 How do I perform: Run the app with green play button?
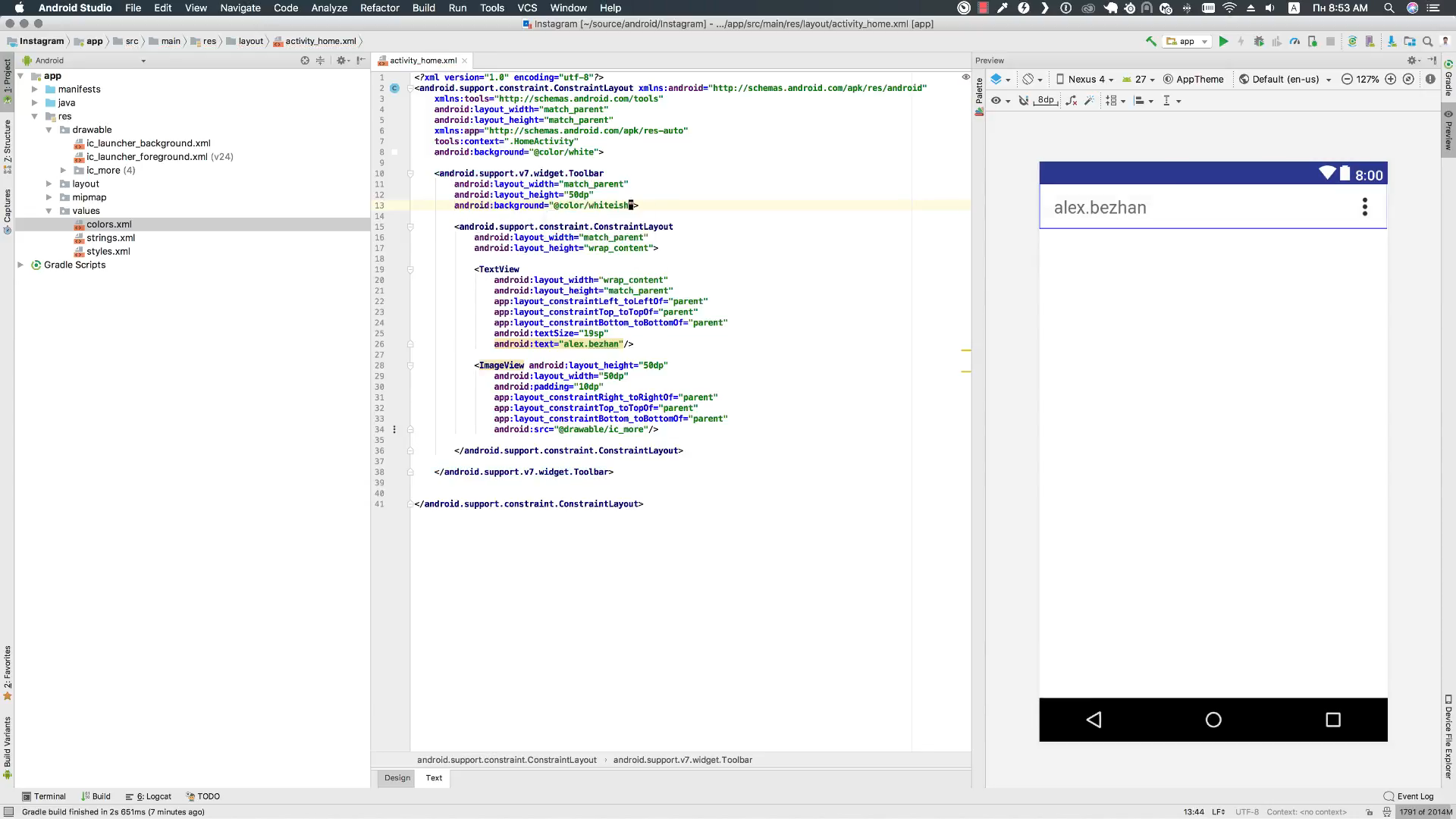[1223, 42]
